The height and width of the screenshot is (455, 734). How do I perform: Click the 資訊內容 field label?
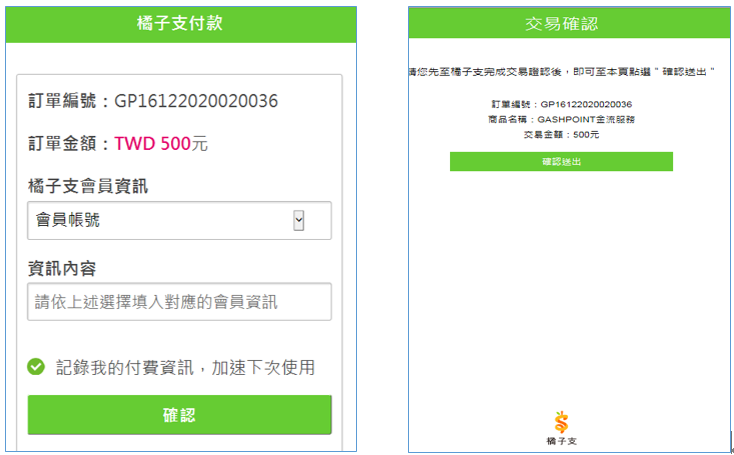62,269
